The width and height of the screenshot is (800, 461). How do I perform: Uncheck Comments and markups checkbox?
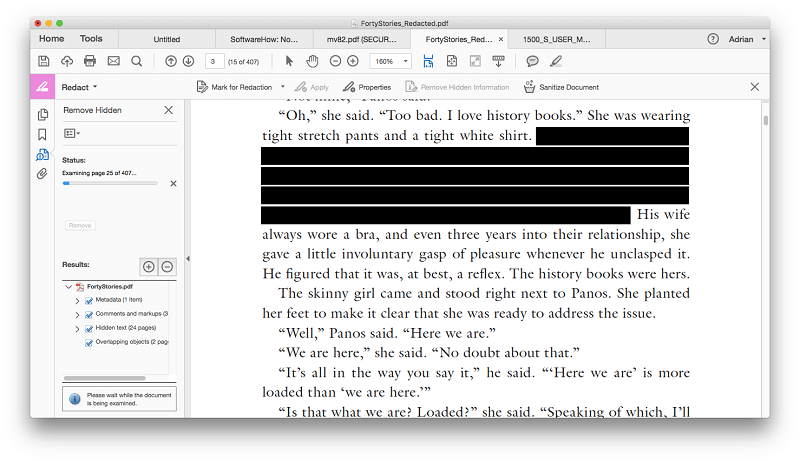pos(89,315)
